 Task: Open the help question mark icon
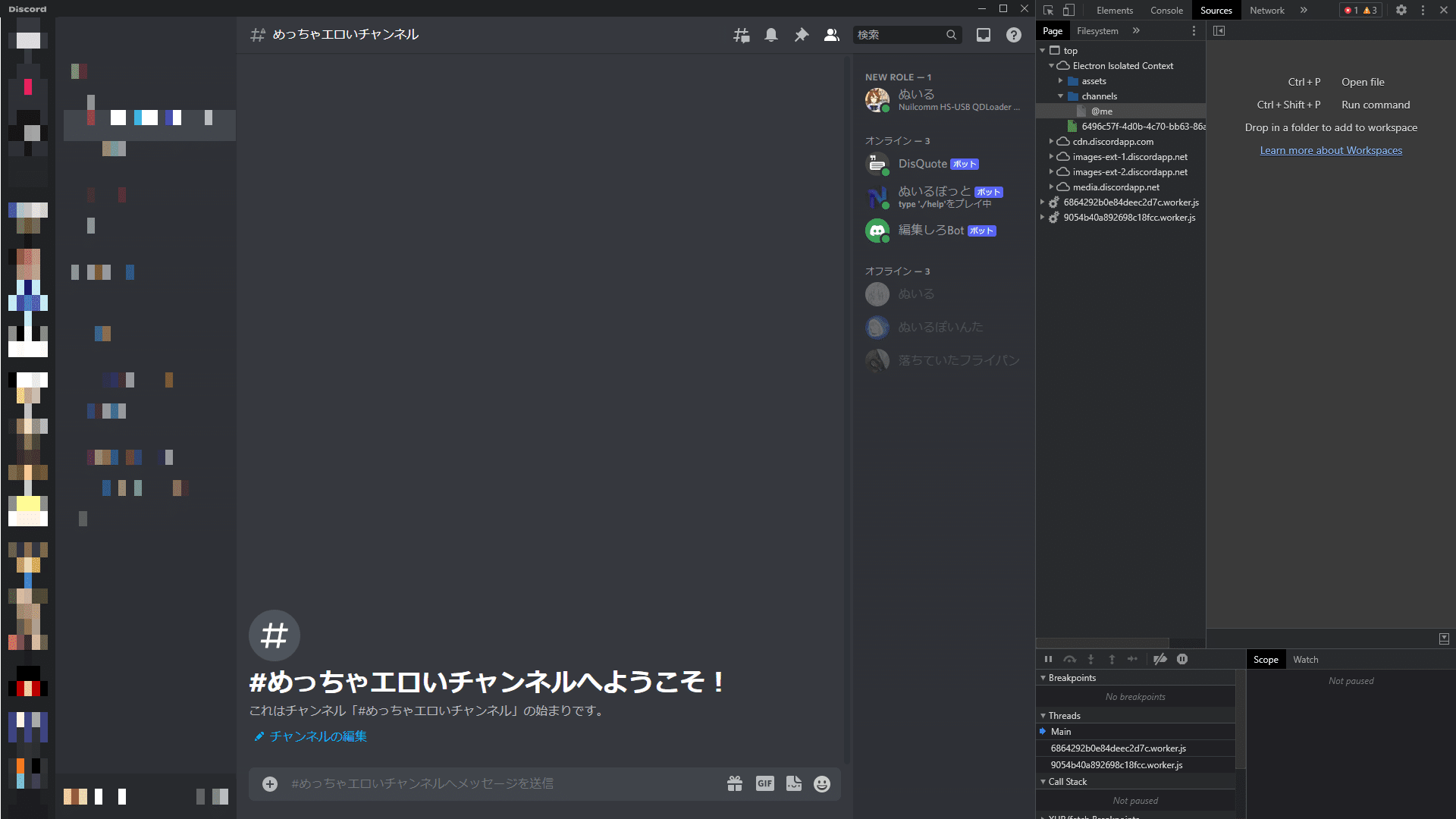point(1014,35)
